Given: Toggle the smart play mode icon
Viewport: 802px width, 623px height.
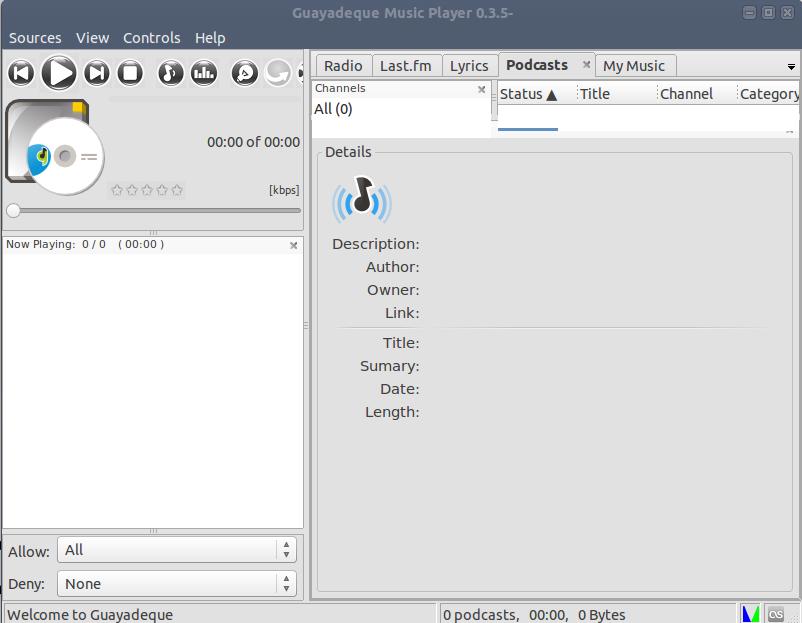Looking at the screenshot, I should pos(244,72).
